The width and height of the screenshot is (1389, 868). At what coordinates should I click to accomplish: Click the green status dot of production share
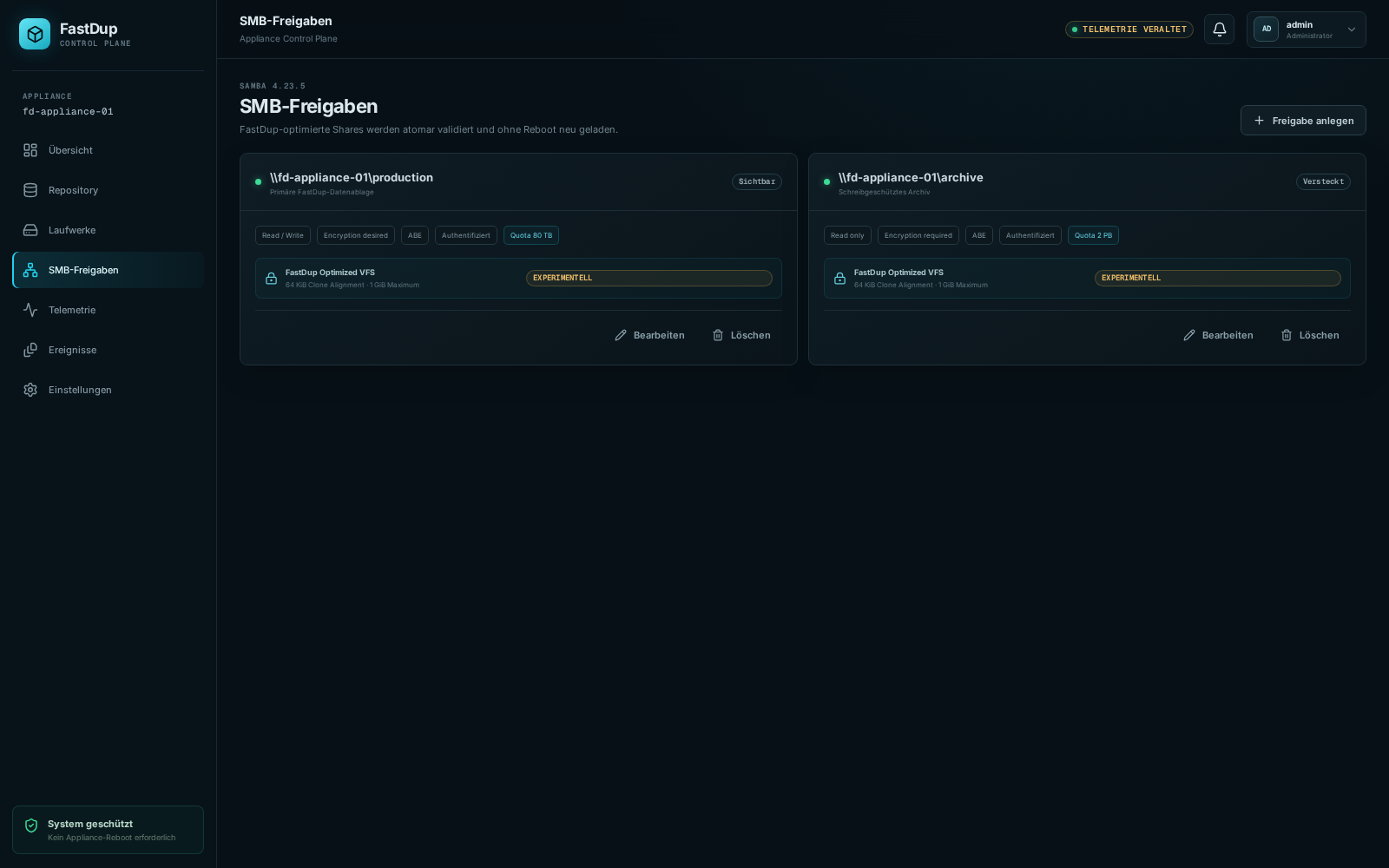point(258,182)
